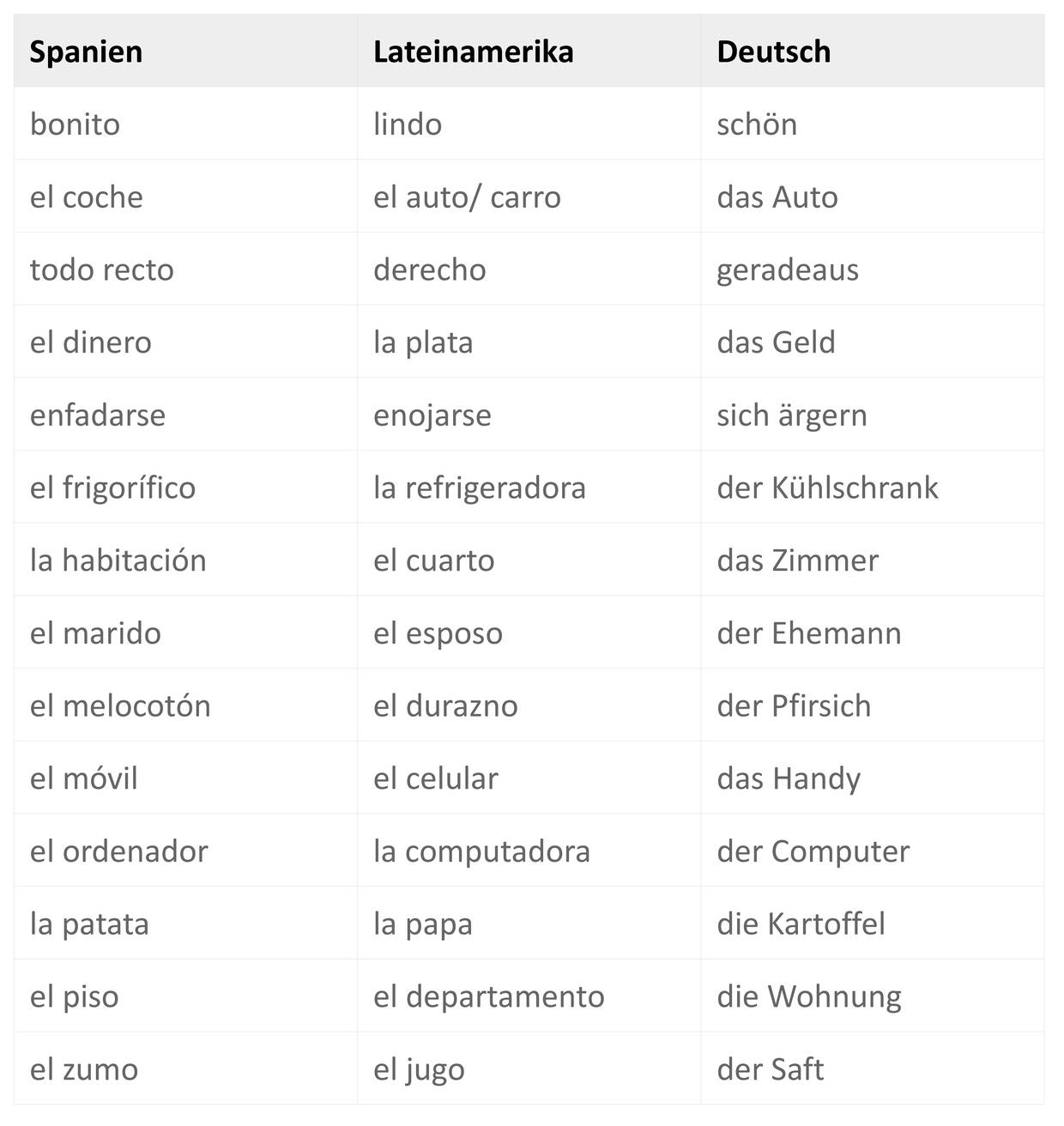Select the 'die Kartoffel' cell
This screenshot has height=1126, width=1064.
[801, 924]
